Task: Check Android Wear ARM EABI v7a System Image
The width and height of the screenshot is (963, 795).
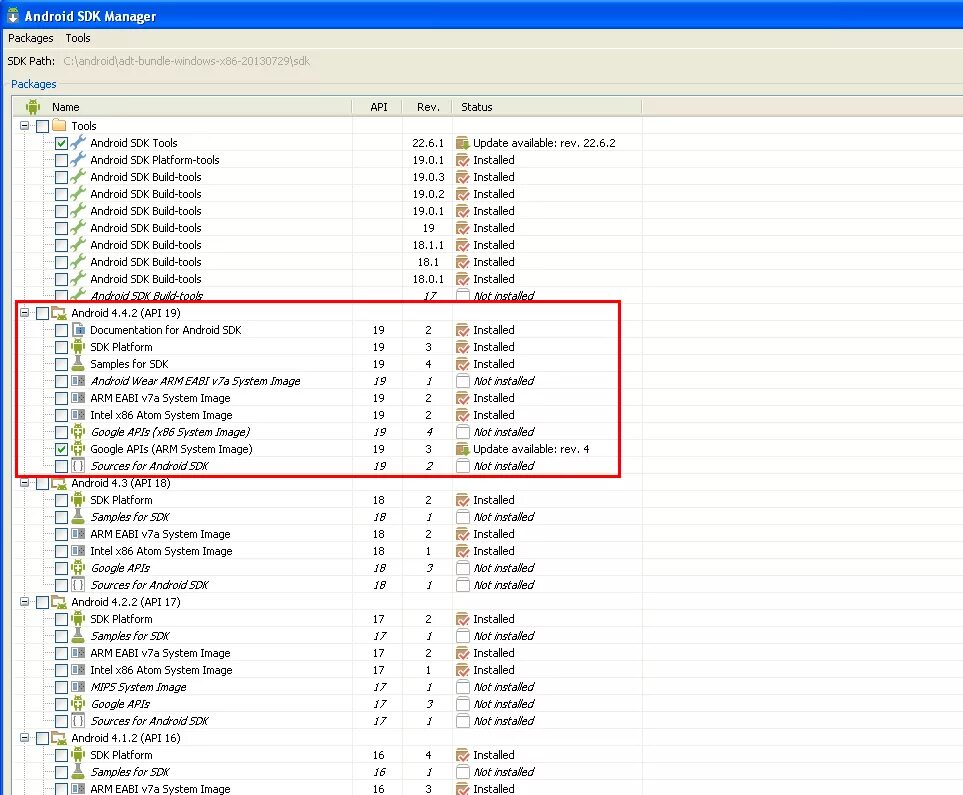Action: click(x=61, y=381)
